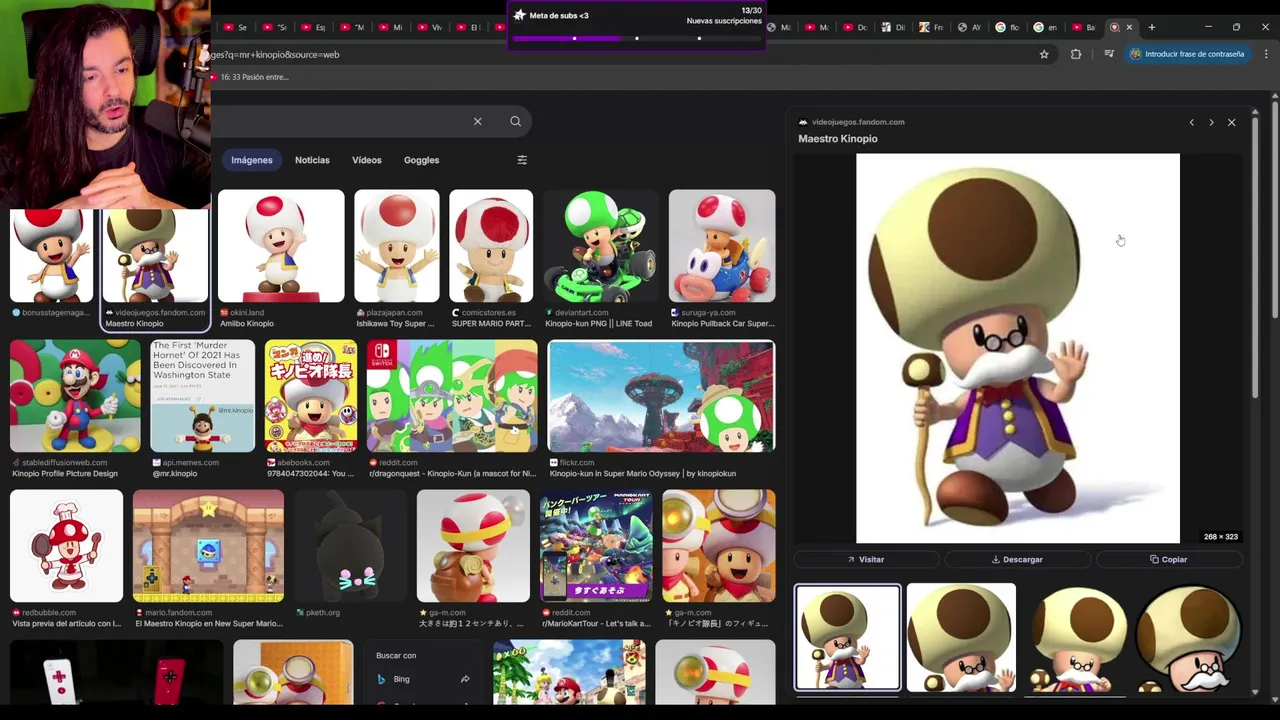Open the bonusstagemaga Toad image result
The image size is (1280, 720).
coord(51,256)
